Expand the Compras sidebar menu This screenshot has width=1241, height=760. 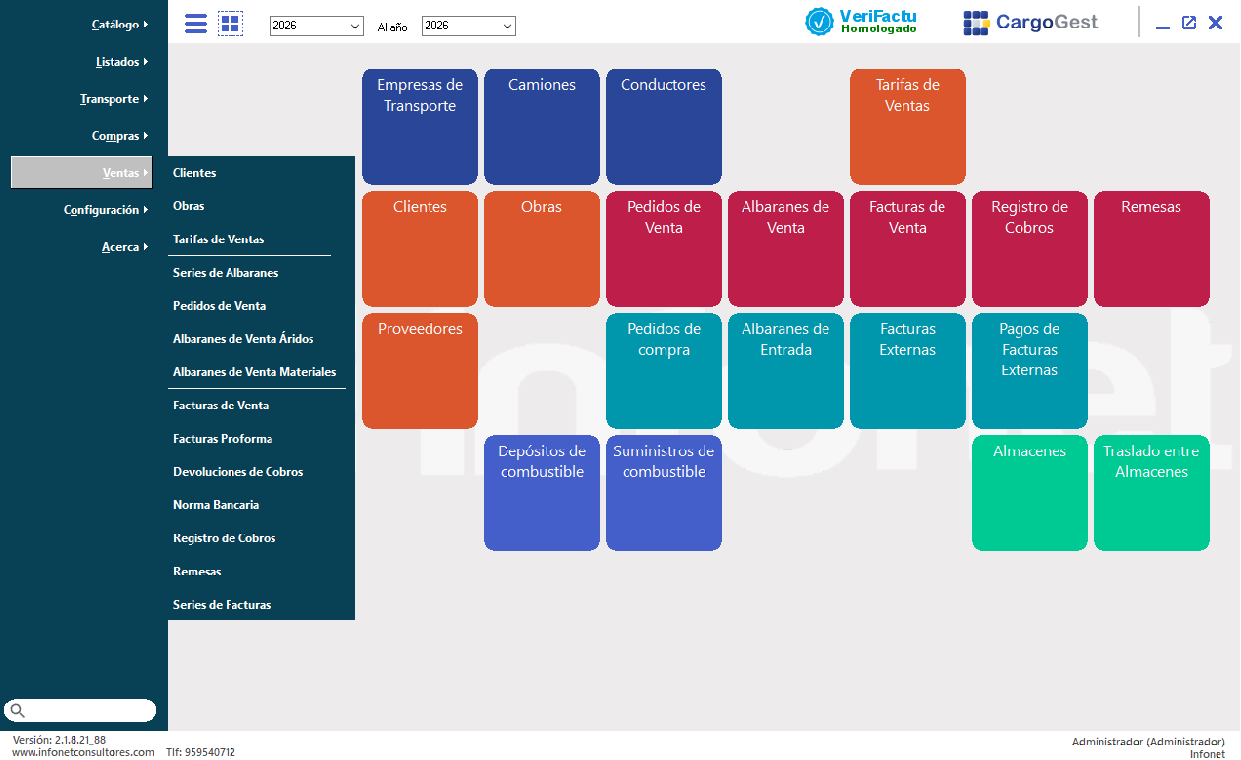119,136
